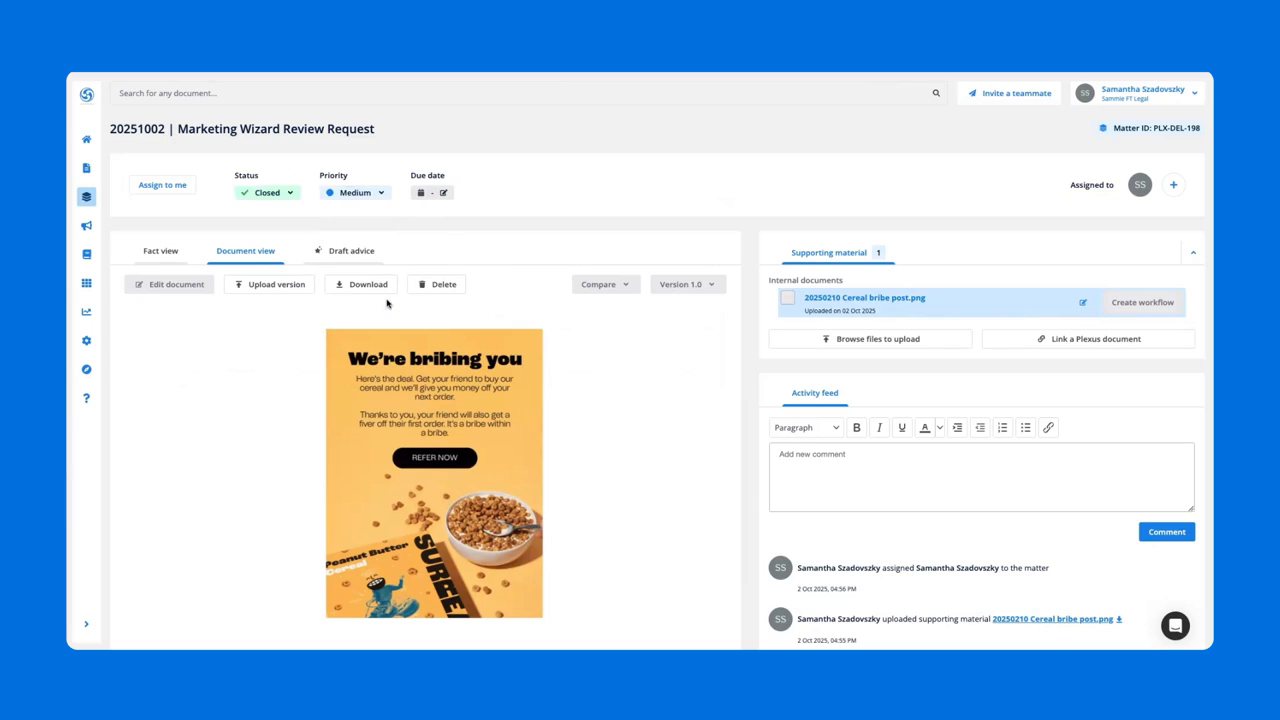
Task: Insert bulleted list in comment editor
Action: pos(1025,428)
